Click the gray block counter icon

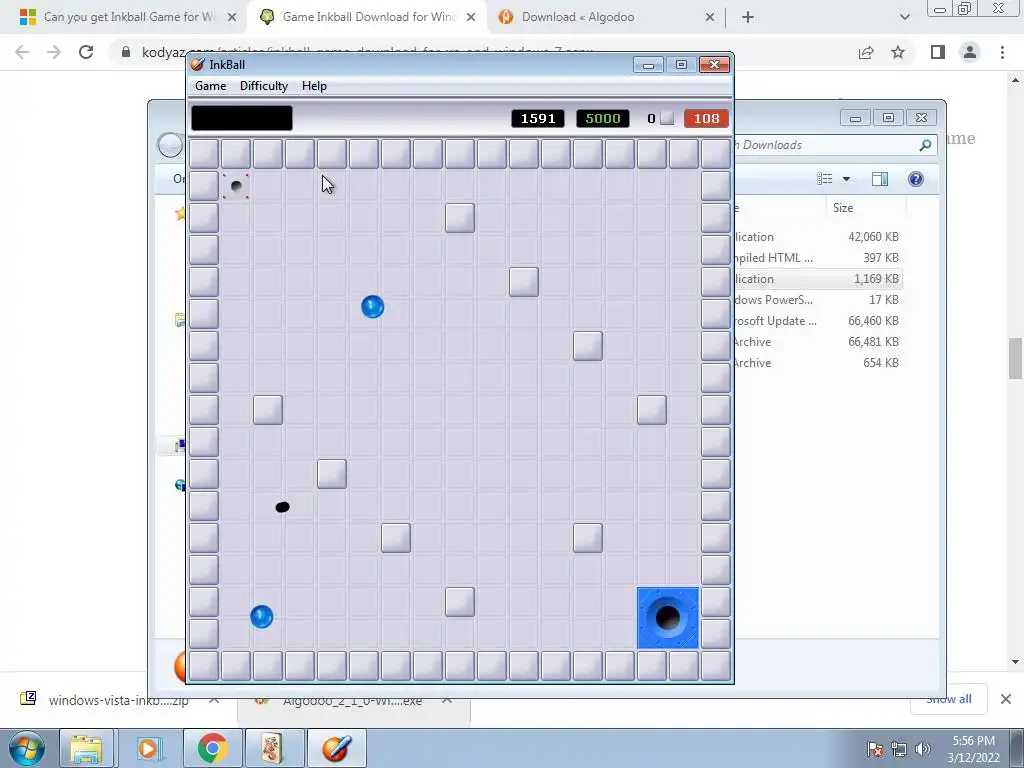click(x=667, y=118)
